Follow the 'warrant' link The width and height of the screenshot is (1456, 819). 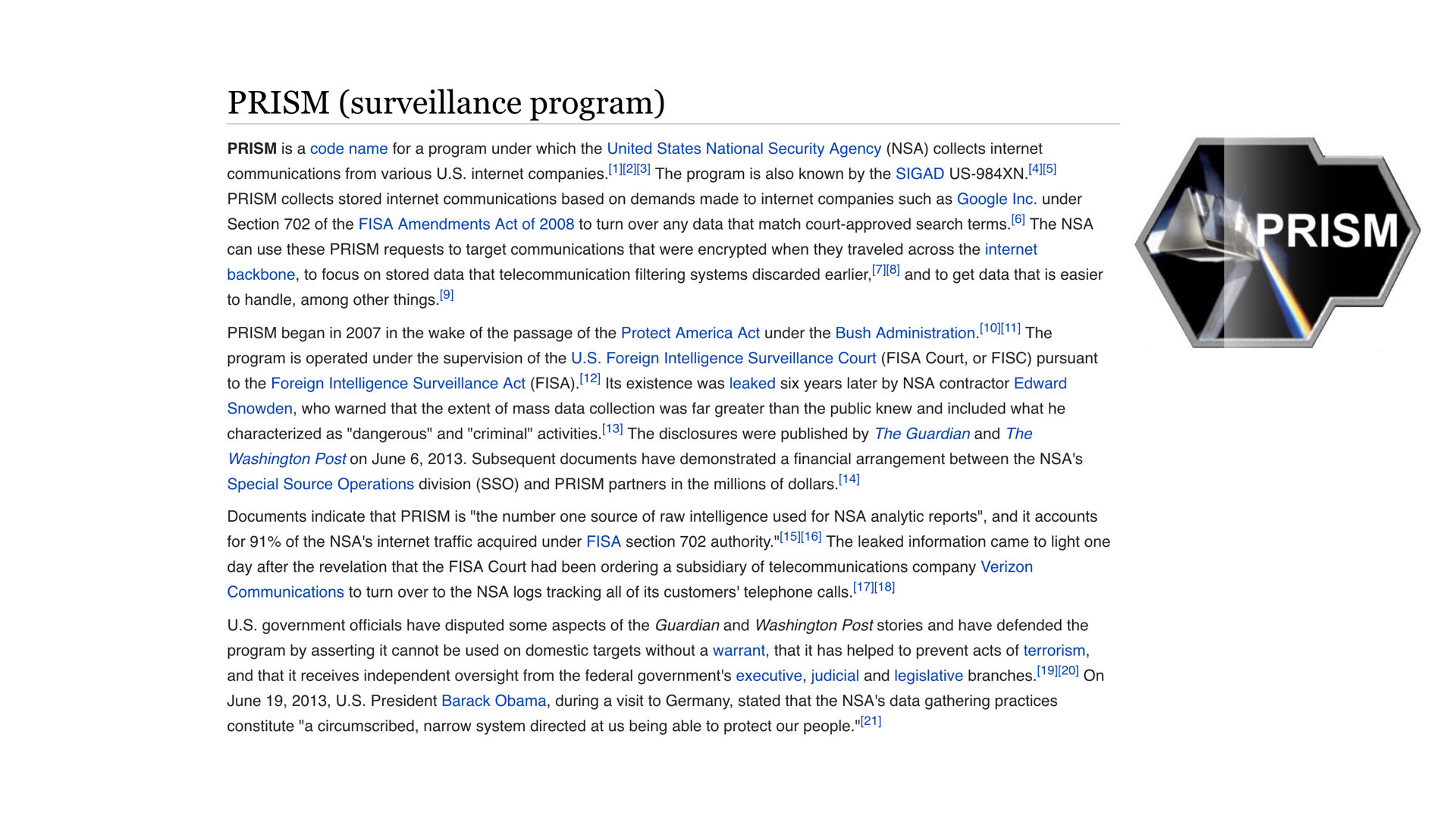[739, 651]
